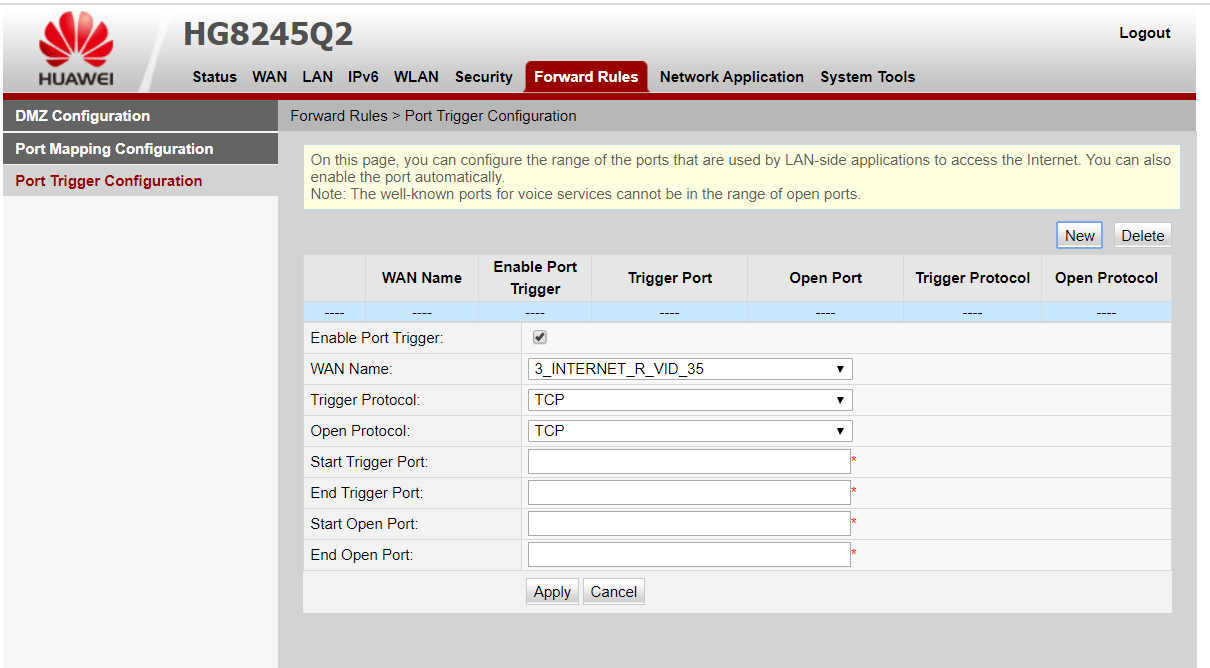Click the breadcrumb Forward Rules > Port Trigger Configuration
The width and height of the screenshot is (1210, 668).
pos(433,116)
